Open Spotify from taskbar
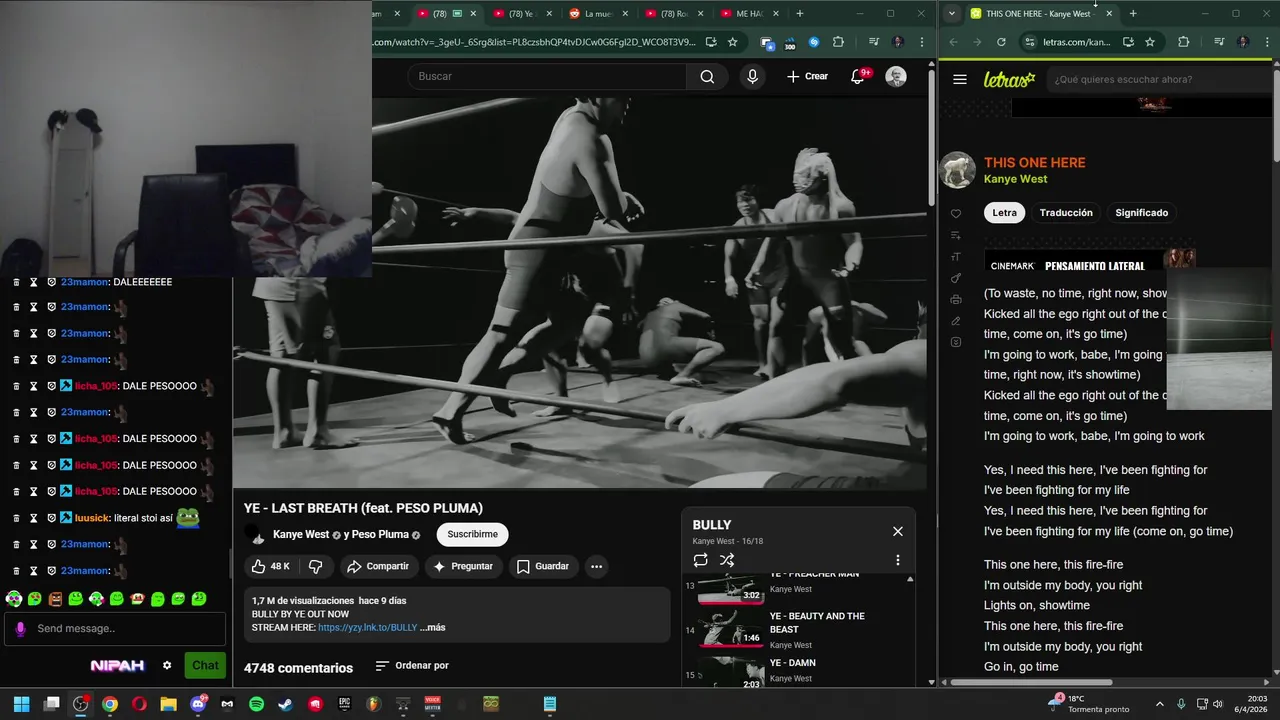The width and height of the screenshot is (1280, 720). (256, 704)
